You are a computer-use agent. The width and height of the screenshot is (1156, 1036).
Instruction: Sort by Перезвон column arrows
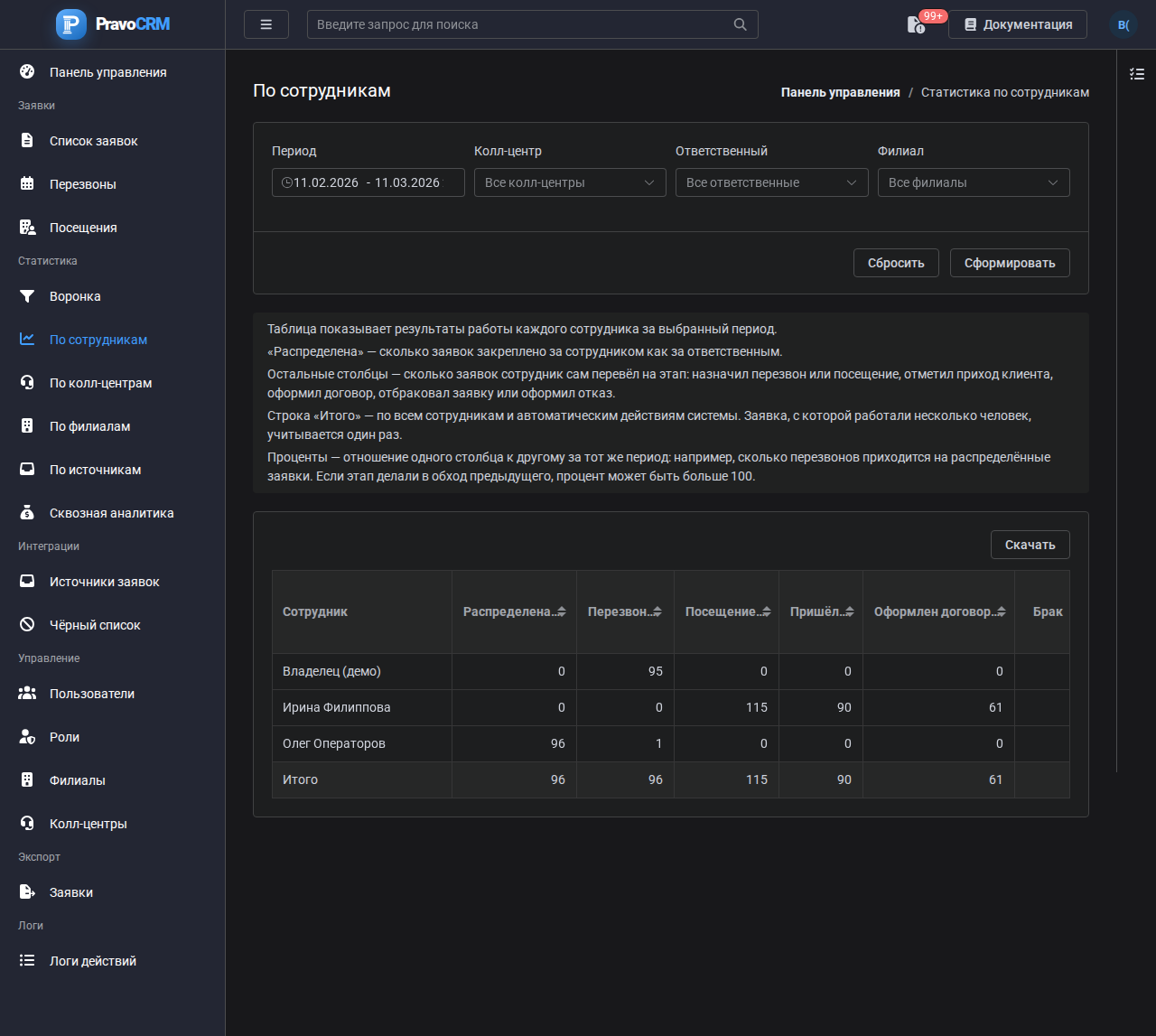[x=657, y=611]
